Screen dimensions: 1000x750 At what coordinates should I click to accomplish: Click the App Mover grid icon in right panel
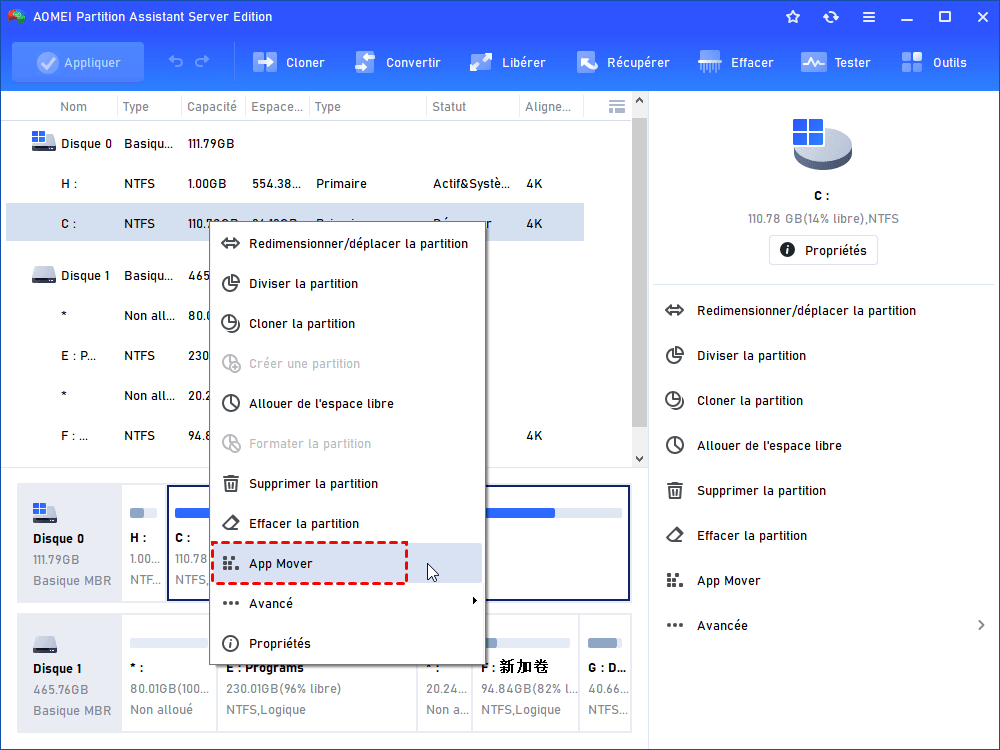pyautogui.click(x=675, y=580)
